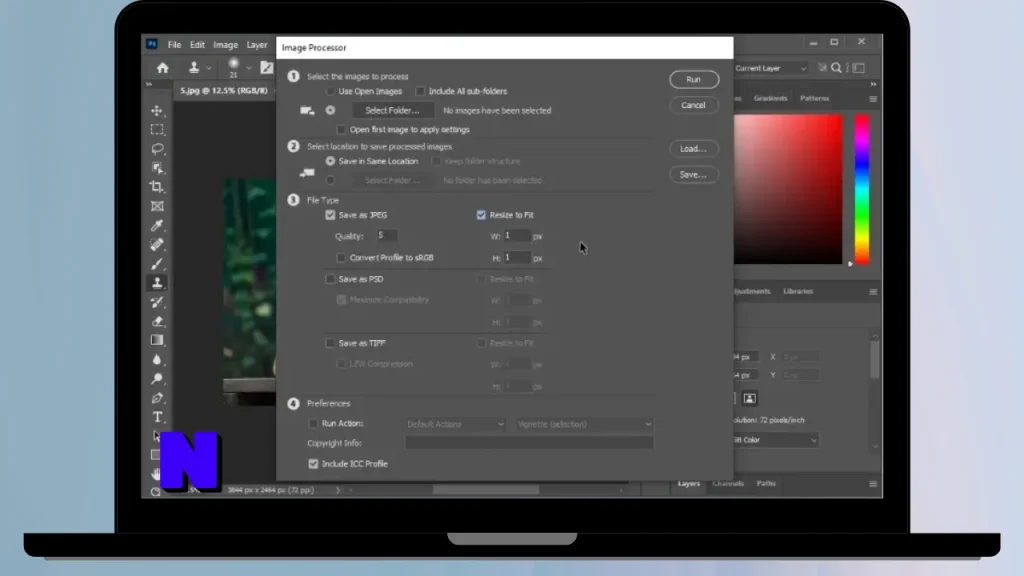Select the Clone Stamp tool in toolbar
Viewport: 1024px width, 576px height.
157,283
